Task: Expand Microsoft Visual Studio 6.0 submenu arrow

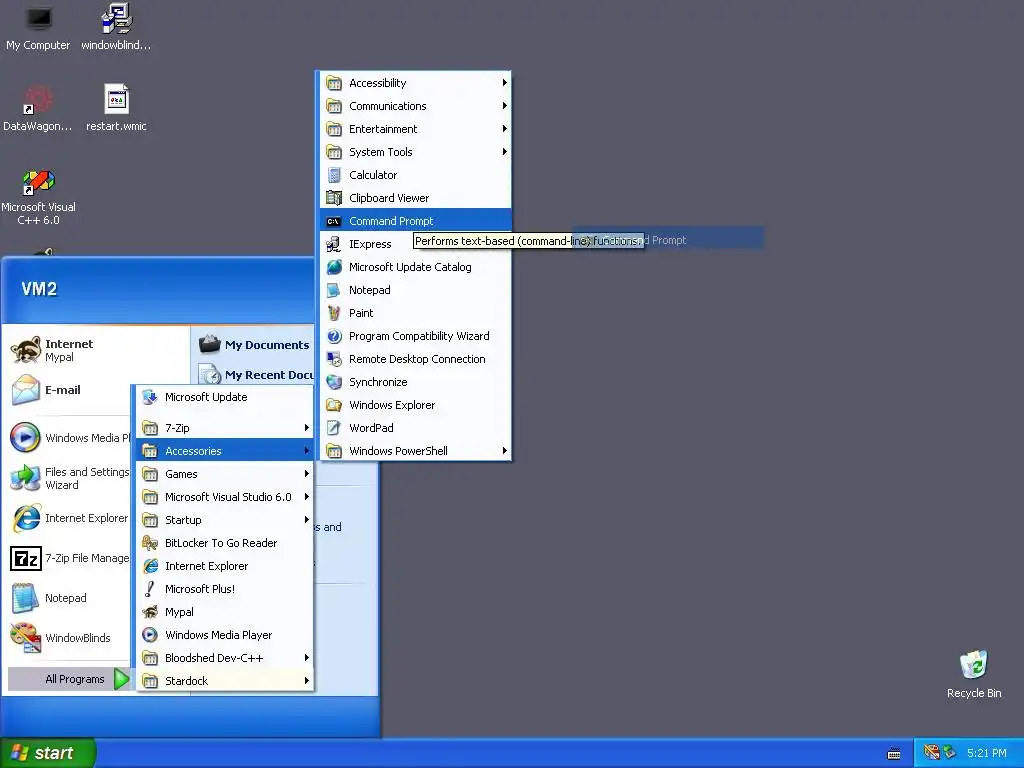Action: (x=306, y=497)
